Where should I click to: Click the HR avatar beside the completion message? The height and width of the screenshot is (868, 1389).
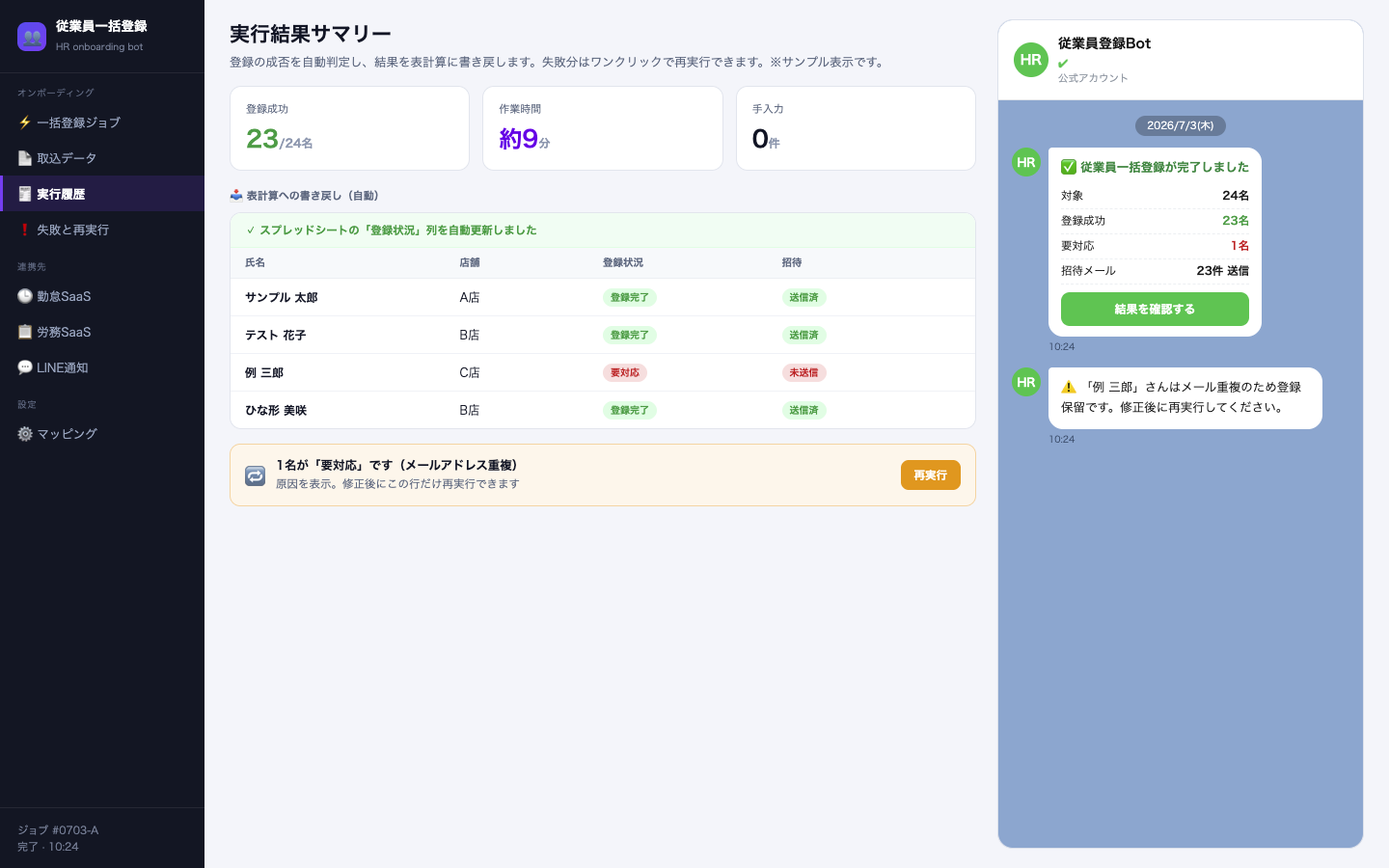tap(1026, 162)
